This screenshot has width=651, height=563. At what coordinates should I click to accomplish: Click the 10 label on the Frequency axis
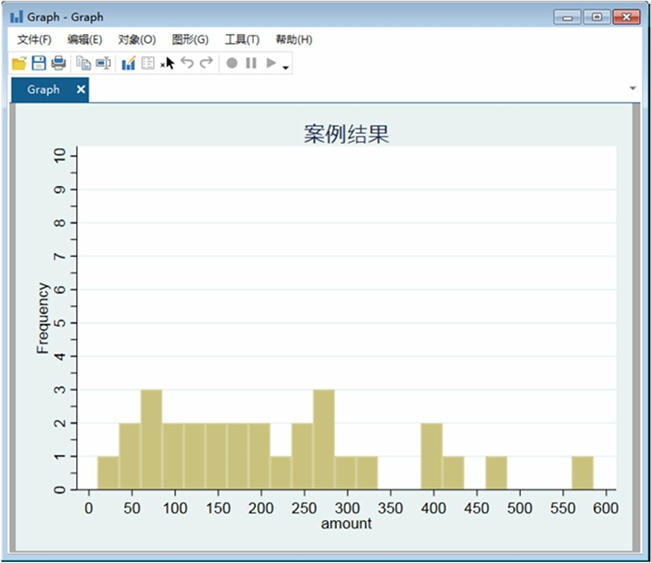pos(60,156)
